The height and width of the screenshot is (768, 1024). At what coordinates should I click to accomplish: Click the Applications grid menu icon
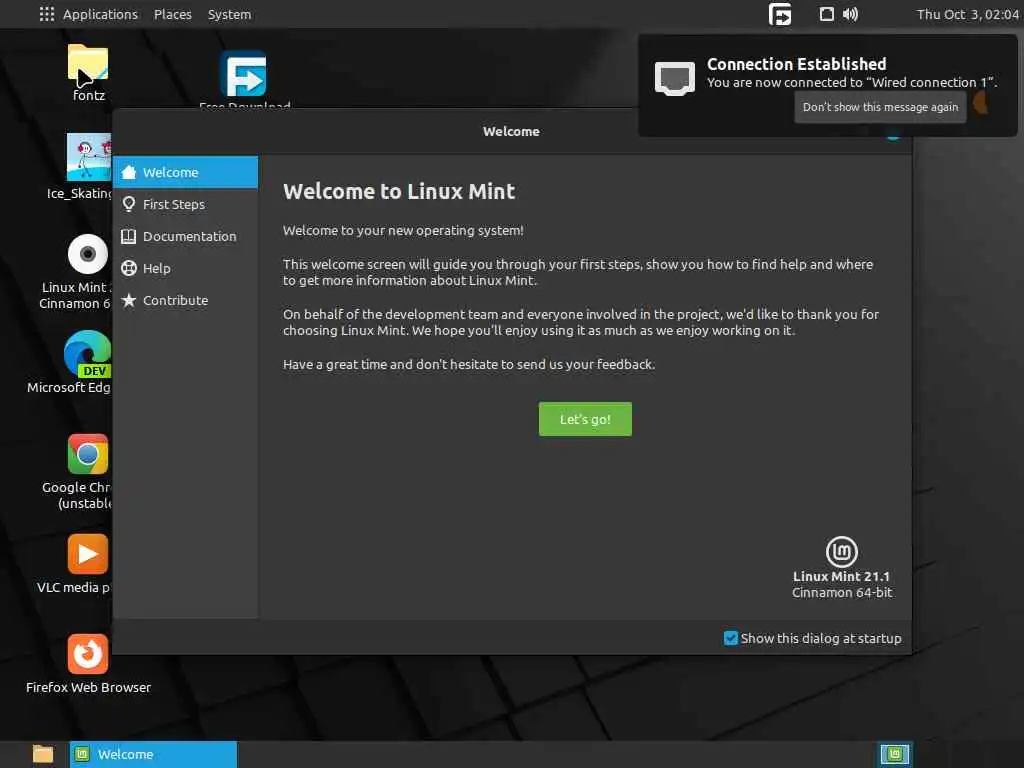pos(46,14)
